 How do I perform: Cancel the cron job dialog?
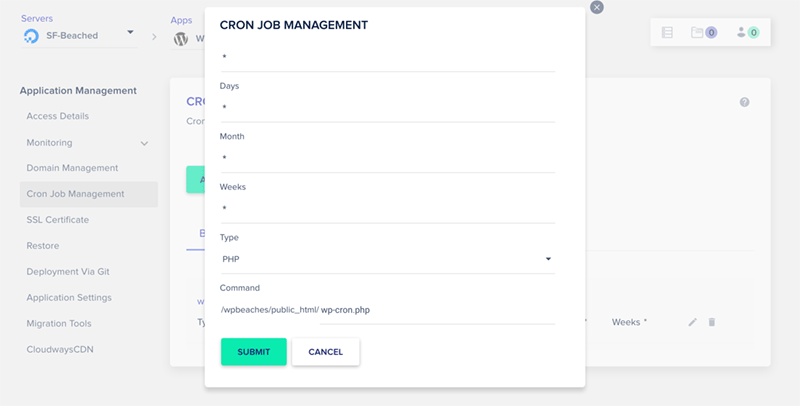pyautogui.click(x=326, y=352)
